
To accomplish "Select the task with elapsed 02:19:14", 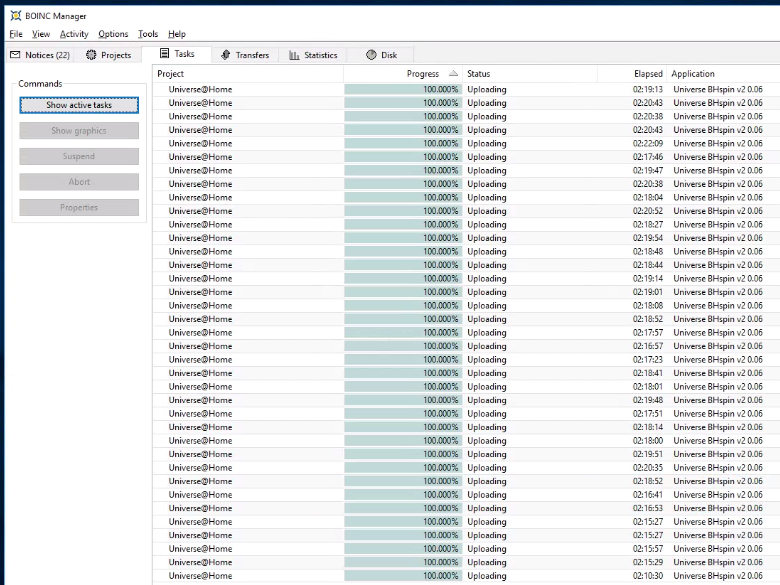I will click(x=466, y=279).
